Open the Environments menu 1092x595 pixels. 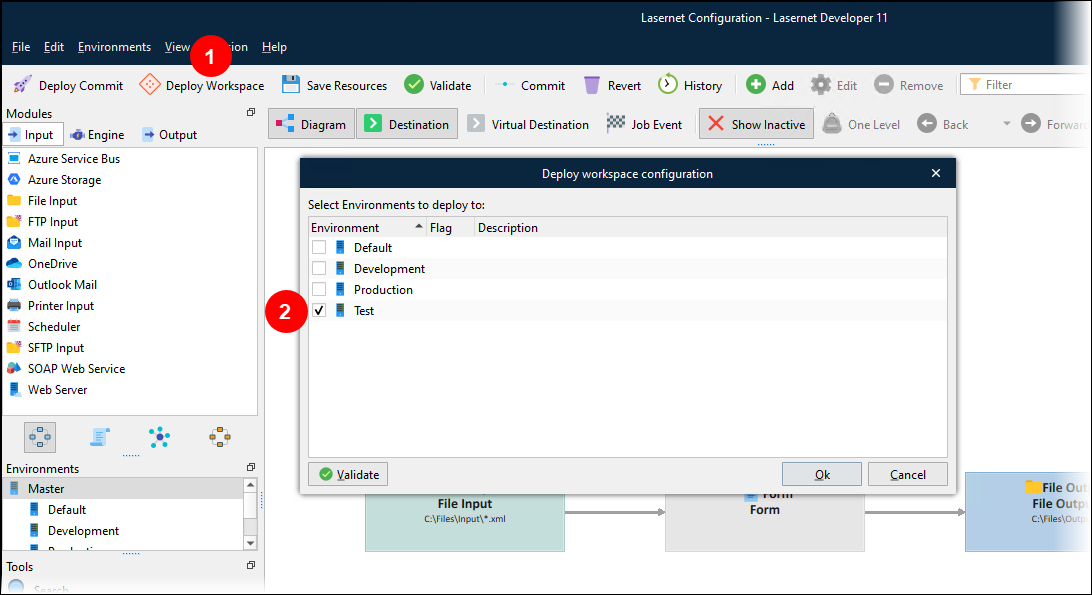pos(114,47)
